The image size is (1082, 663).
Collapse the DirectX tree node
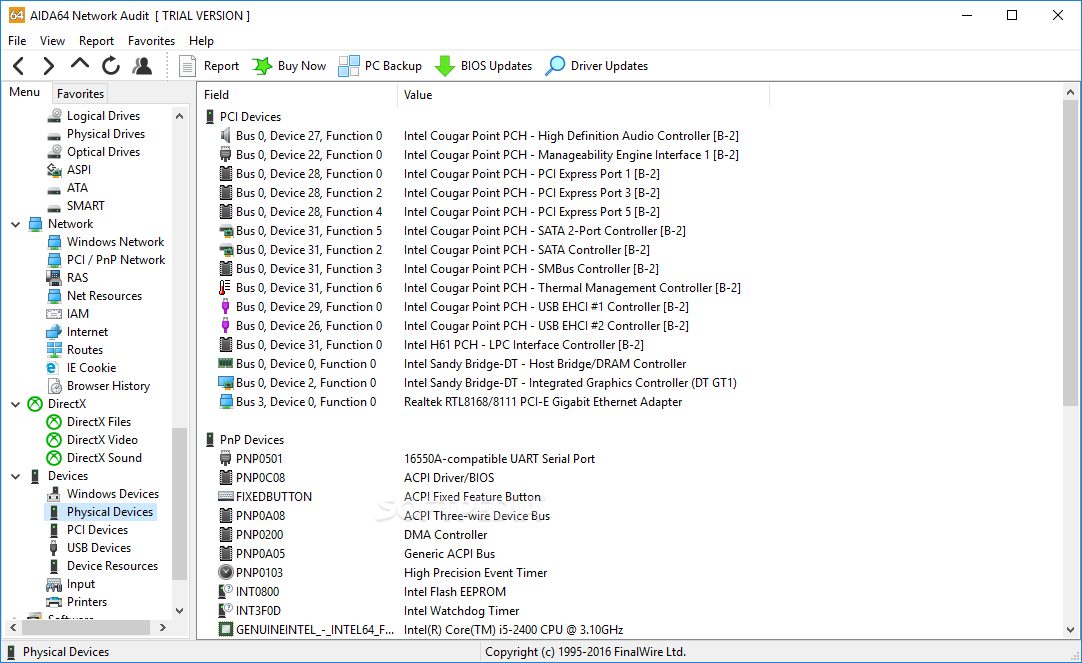click(16, 404)
